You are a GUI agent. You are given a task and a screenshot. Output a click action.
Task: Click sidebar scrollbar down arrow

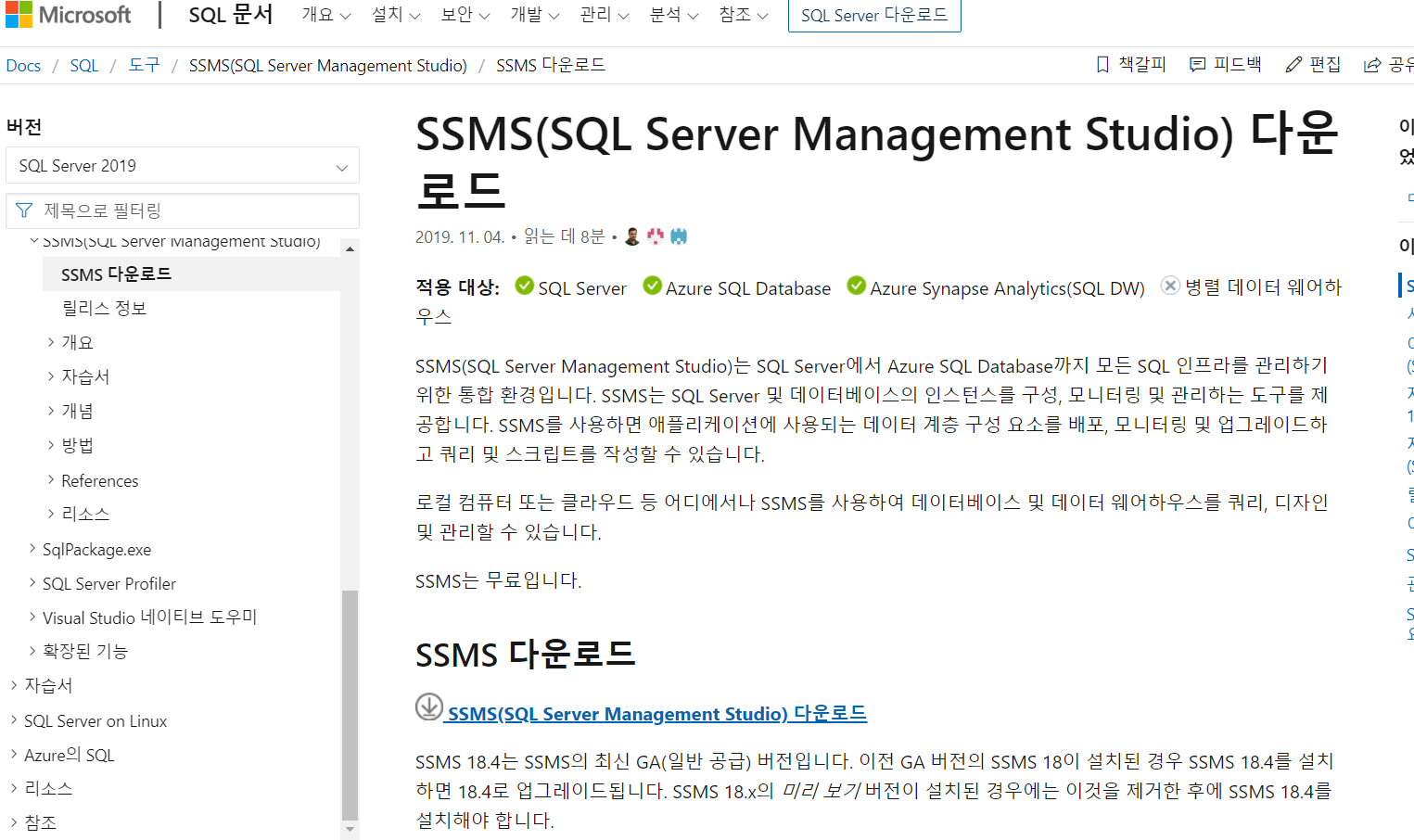point(350,830)
